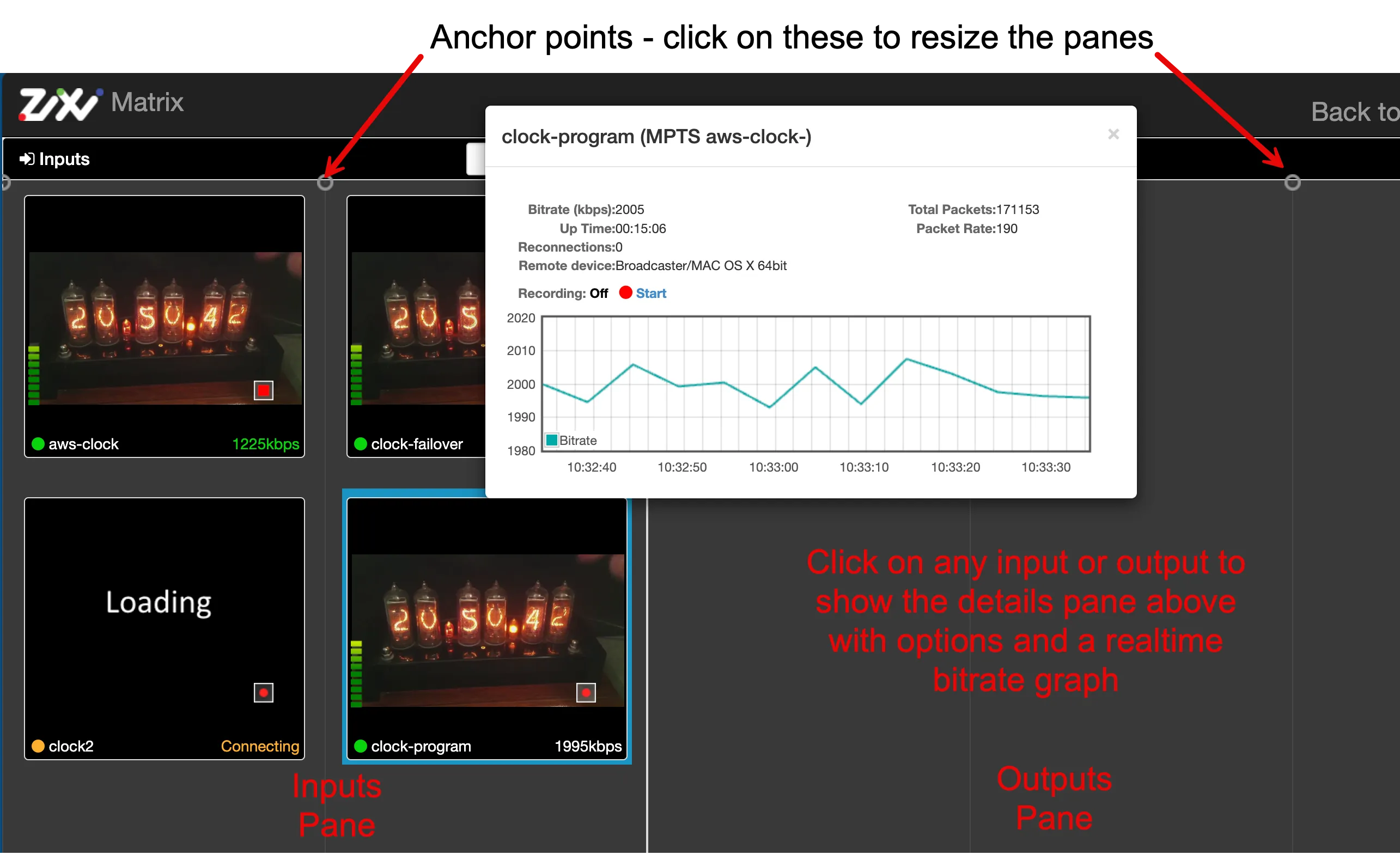Screen dimensions: 1400x855
Task: Click the orange status dot beside clock2
Action: point(38,747)
